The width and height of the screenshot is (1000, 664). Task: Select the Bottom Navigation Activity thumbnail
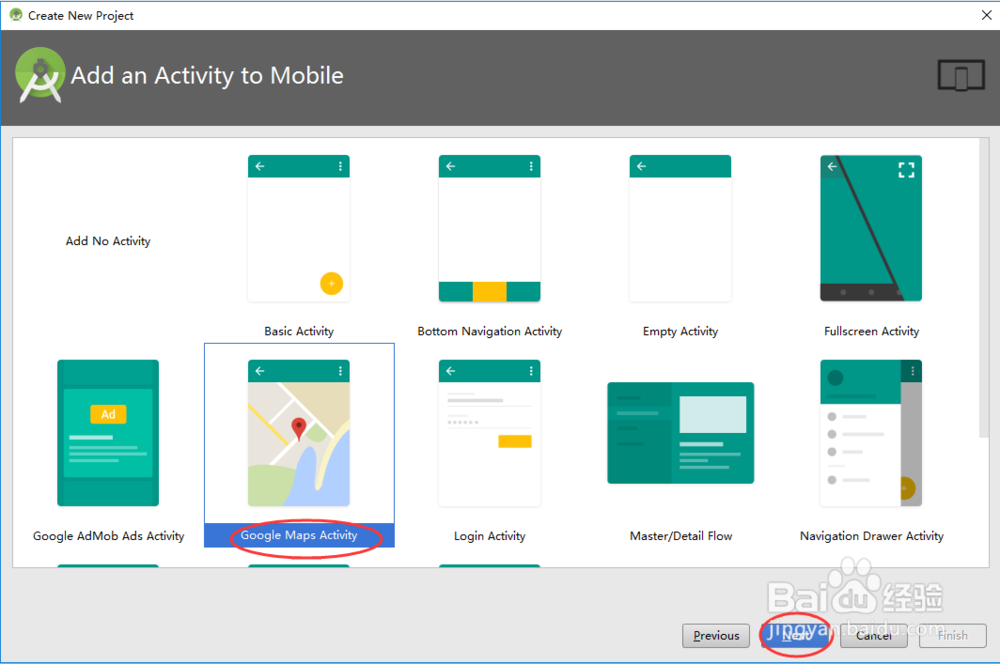coord(489,228)
